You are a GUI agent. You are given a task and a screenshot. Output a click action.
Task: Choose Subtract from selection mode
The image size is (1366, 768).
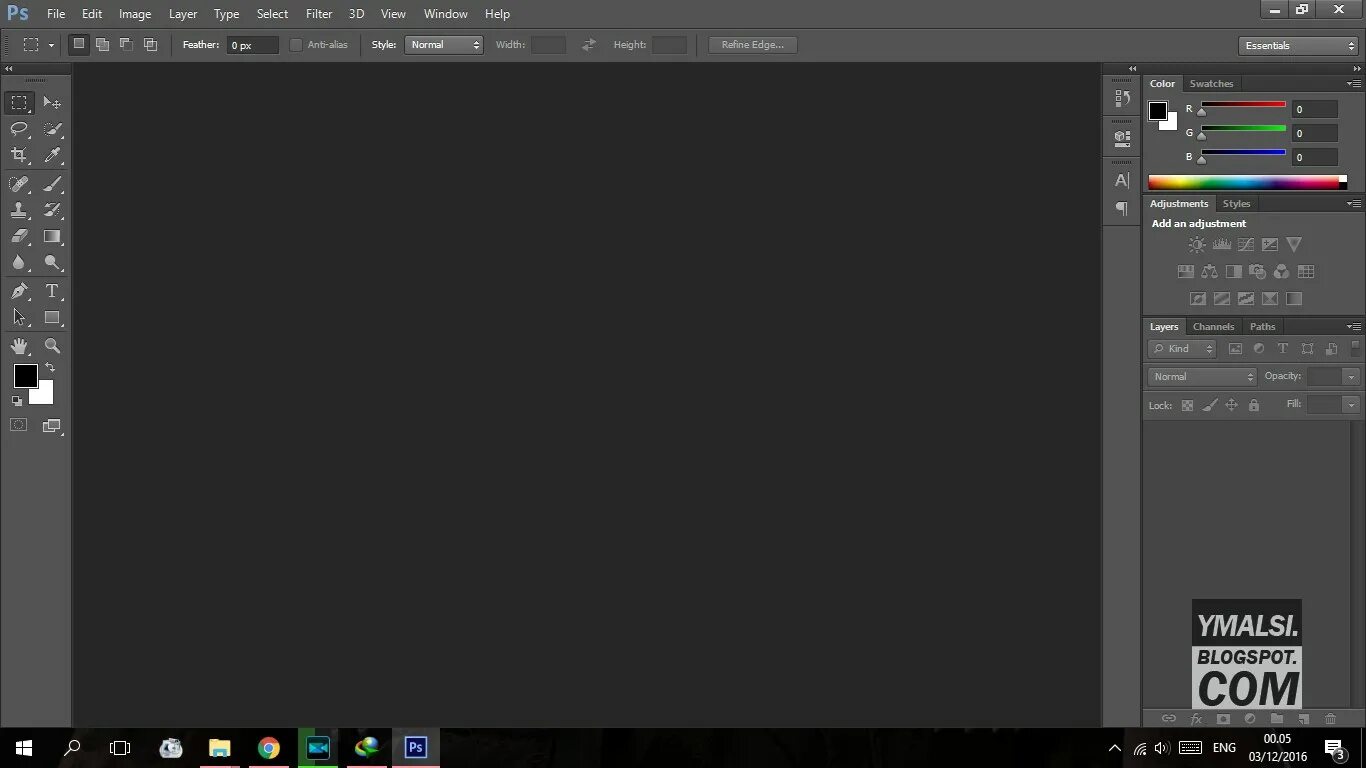[x=126, y=44]
